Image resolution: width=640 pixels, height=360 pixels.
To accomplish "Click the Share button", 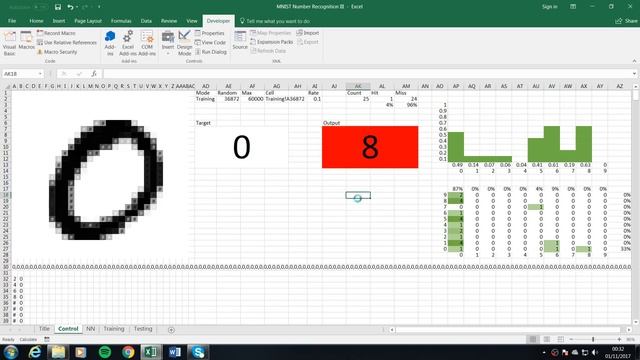I will (x=626, y=21).
